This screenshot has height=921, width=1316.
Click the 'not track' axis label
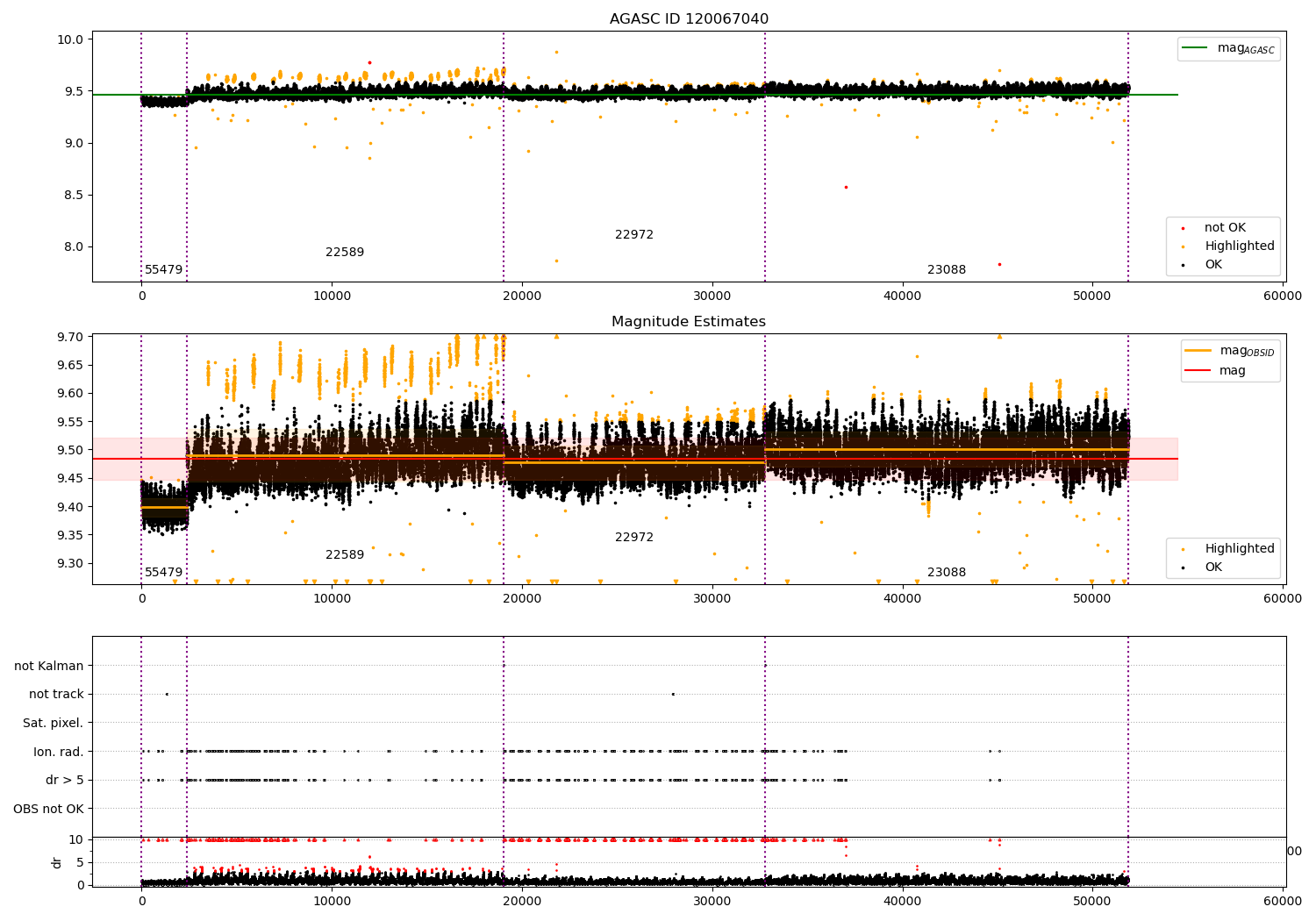[x=56, y=694]
